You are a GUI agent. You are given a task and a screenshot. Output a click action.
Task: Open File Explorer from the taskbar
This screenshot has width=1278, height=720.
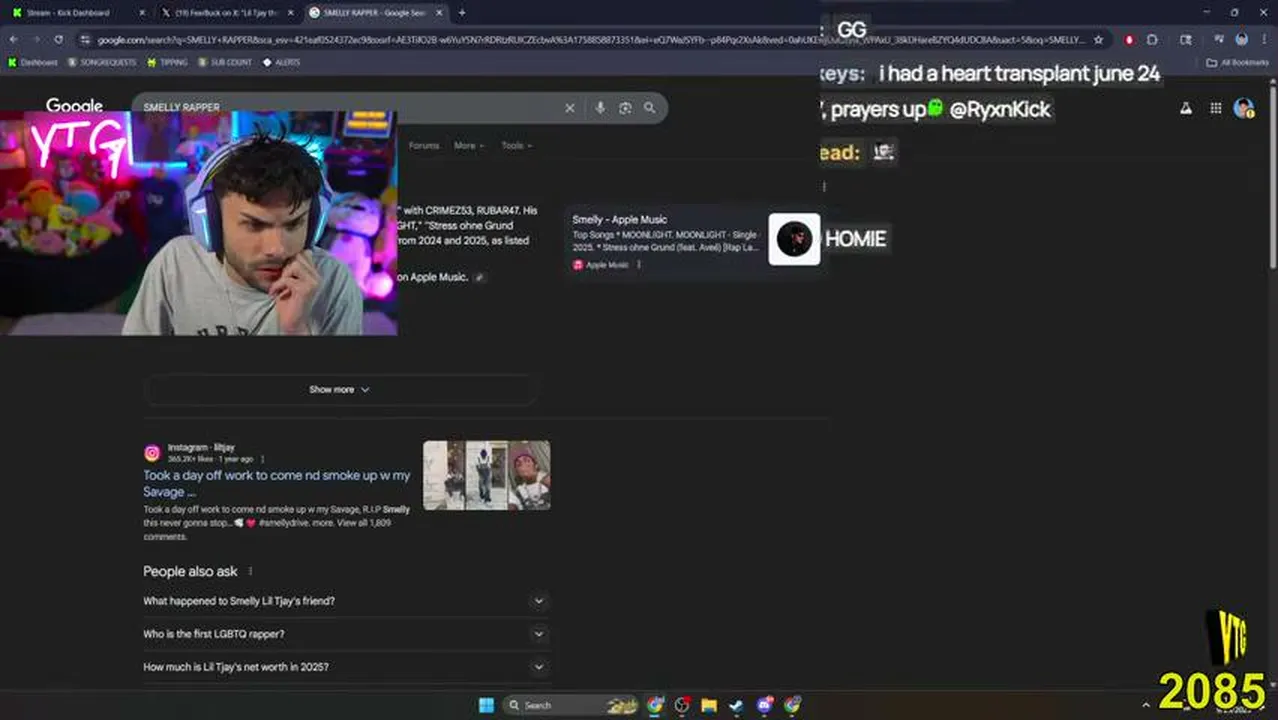click(709, 705)
